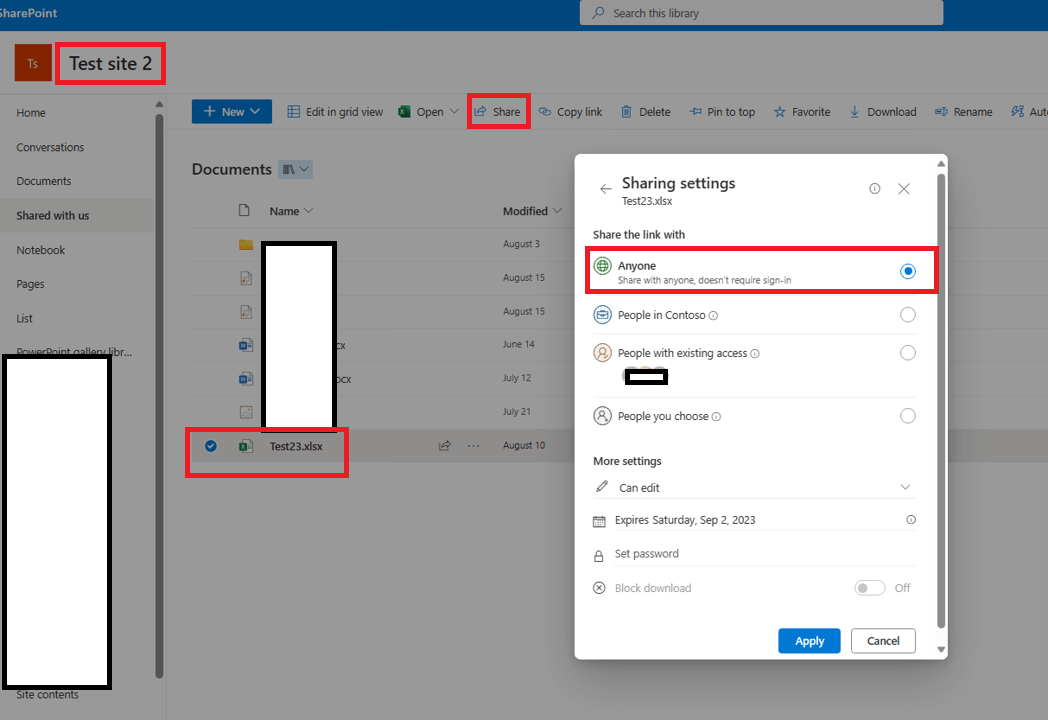The height and width of the screenshot is (720, 1048).
Task: Open the Can edit permission dropdown
Action: (x=754, y=487)
